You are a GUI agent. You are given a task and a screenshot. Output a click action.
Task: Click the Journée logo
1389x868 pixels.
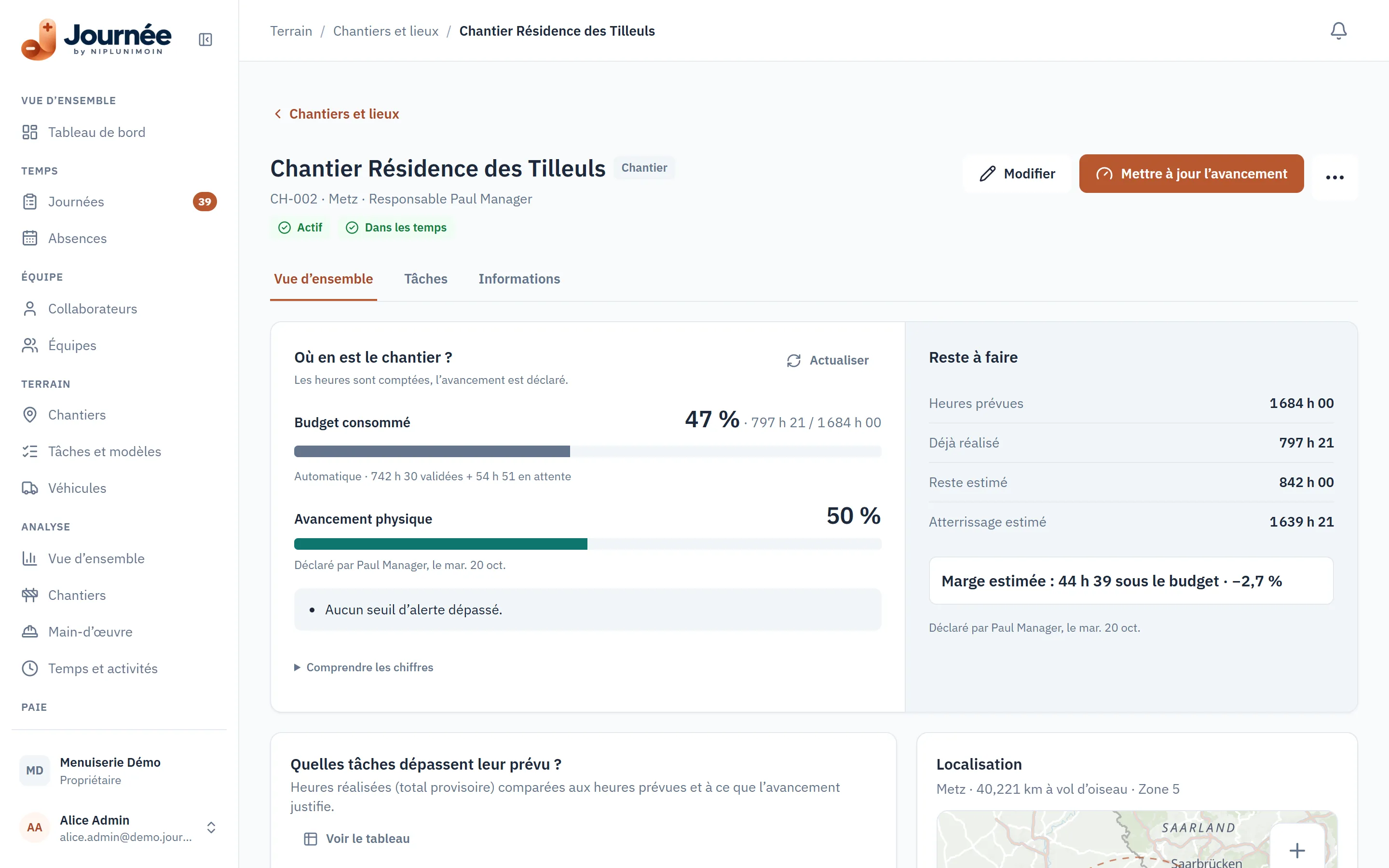(96, 40)
